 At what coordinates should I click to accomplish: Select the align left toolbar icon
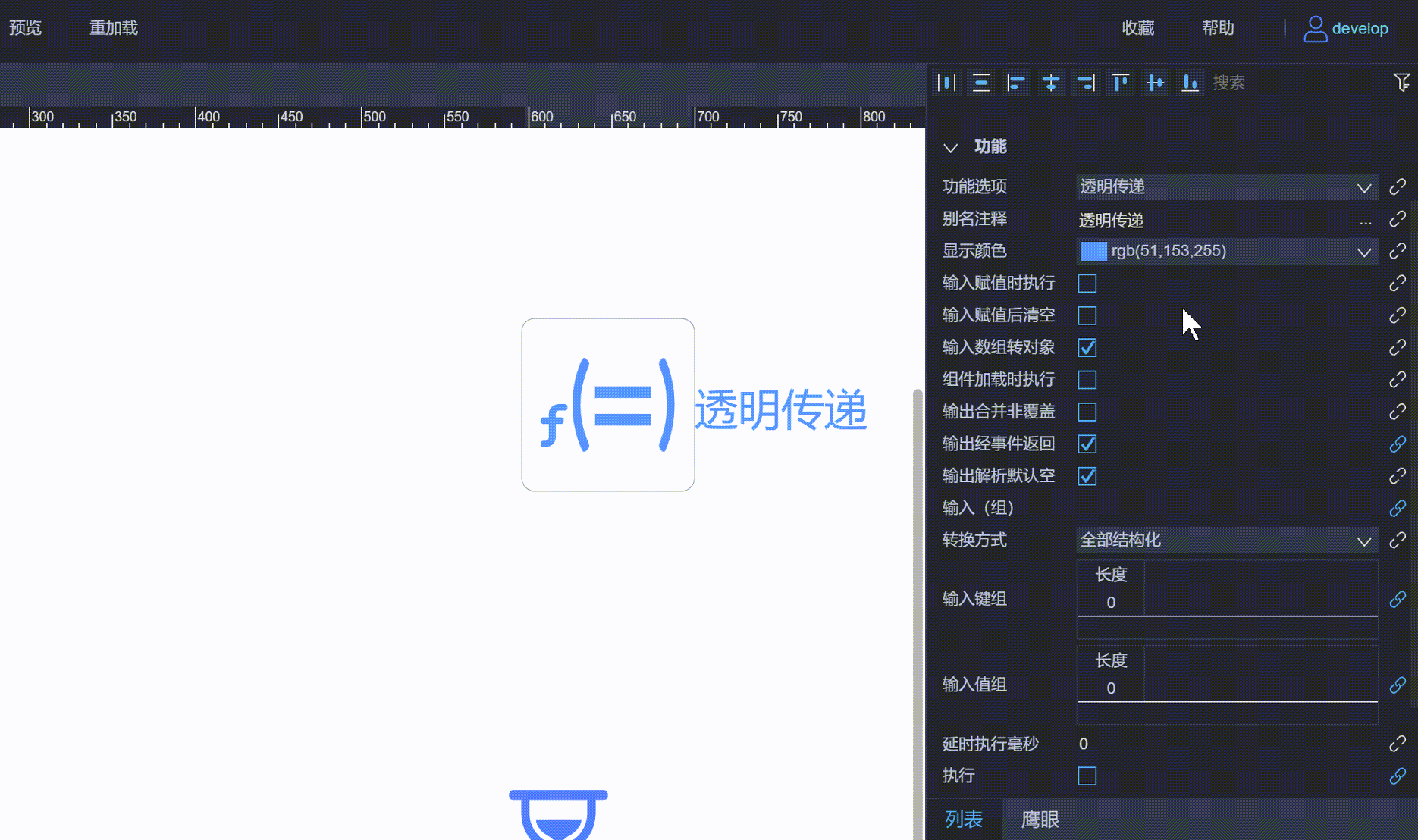click(x=1017, y=83)
